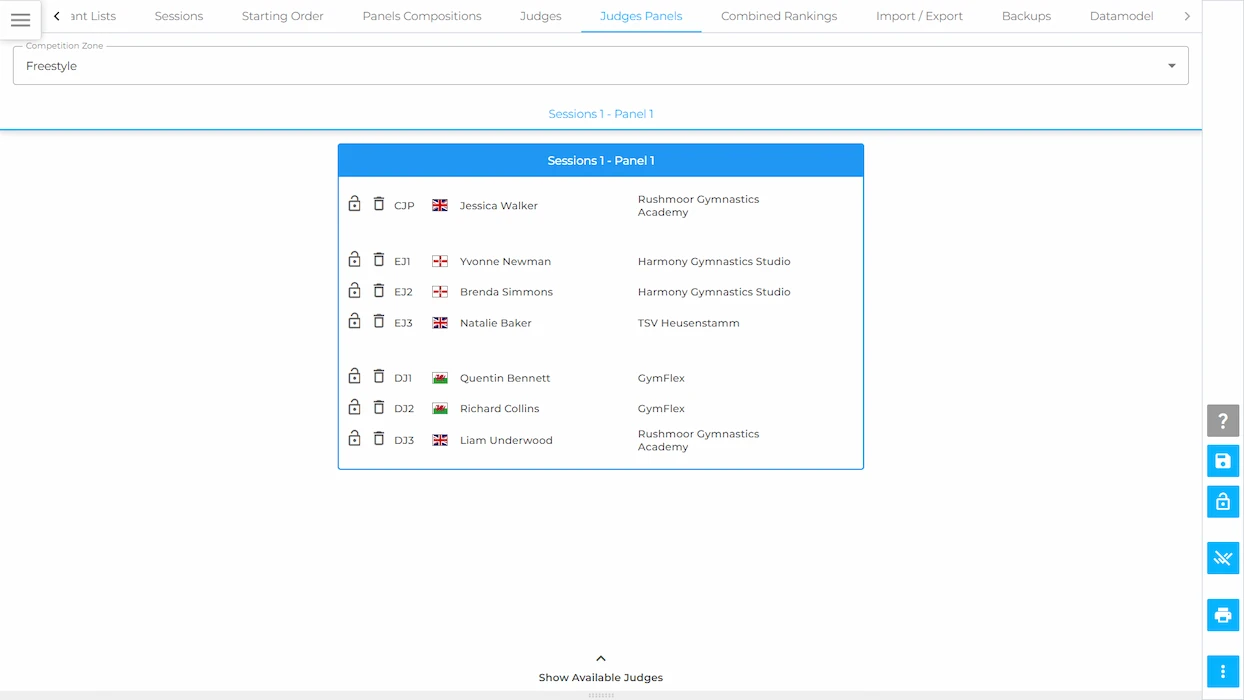
Task: Select the name Quentin Bennett
Action: 505,378
